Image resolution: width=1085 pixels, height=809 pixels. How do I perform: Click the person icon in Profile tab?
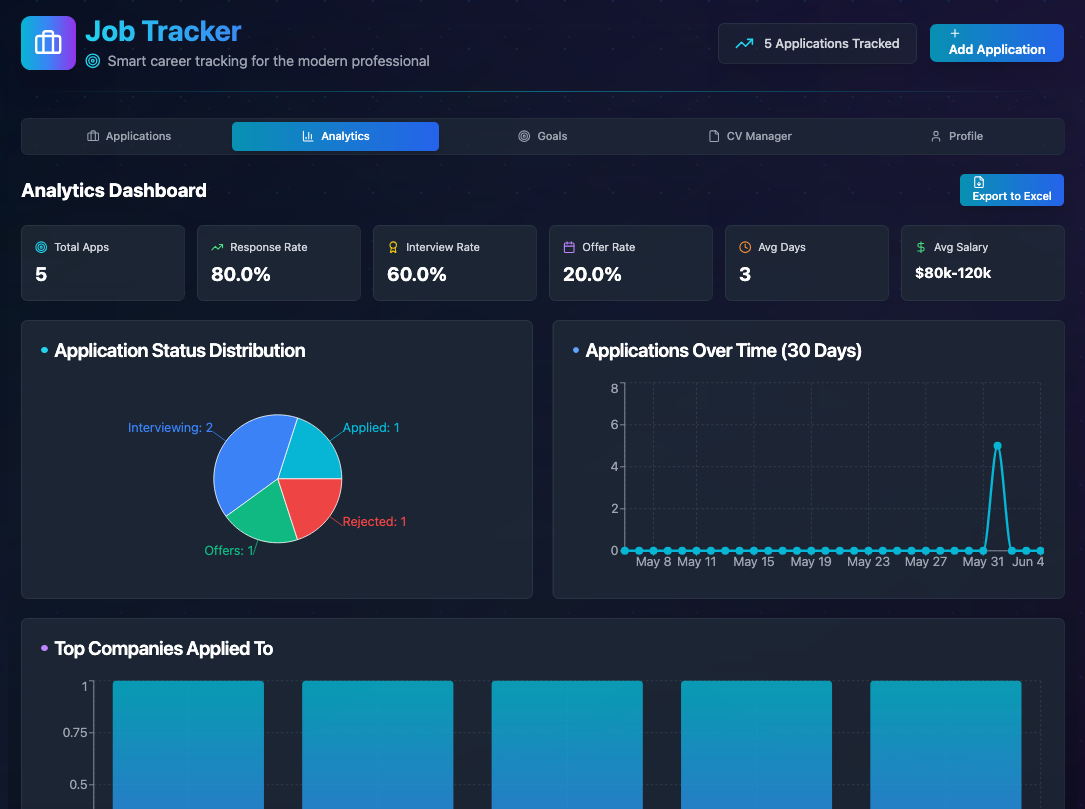pos(936,136)
